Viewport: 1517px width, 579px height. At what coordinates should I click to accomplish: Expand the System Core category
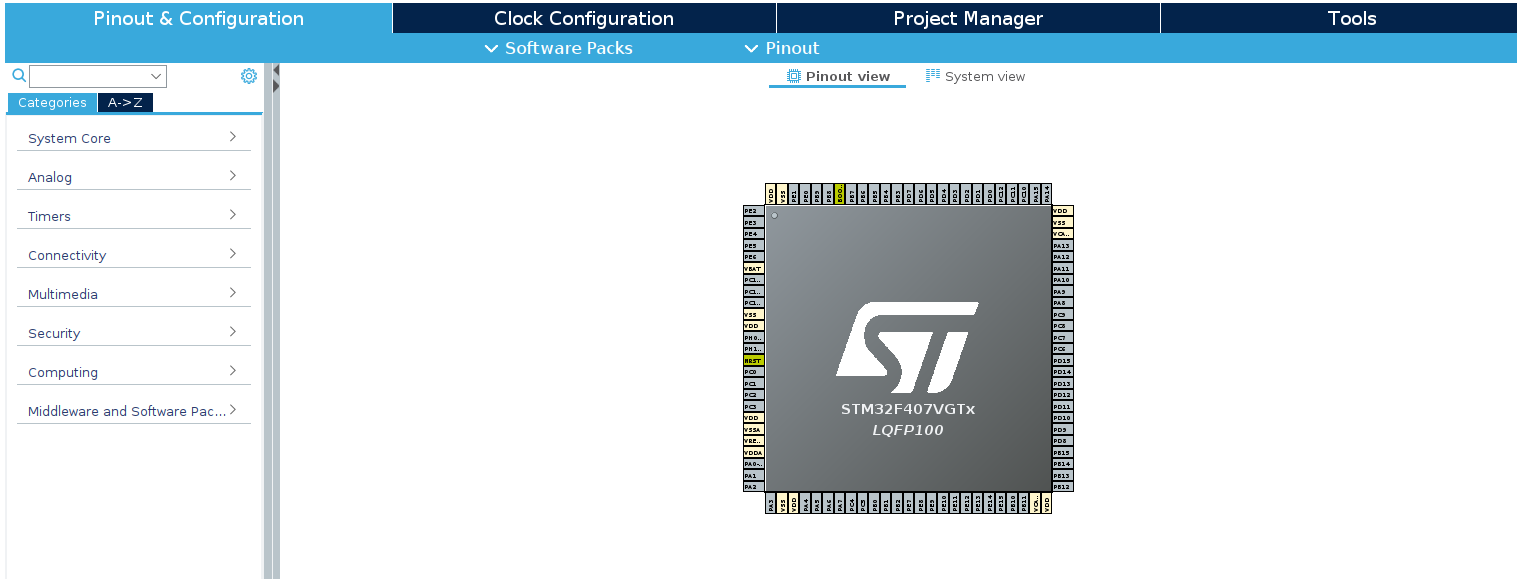pyautogui.click(x=133, y=138)
